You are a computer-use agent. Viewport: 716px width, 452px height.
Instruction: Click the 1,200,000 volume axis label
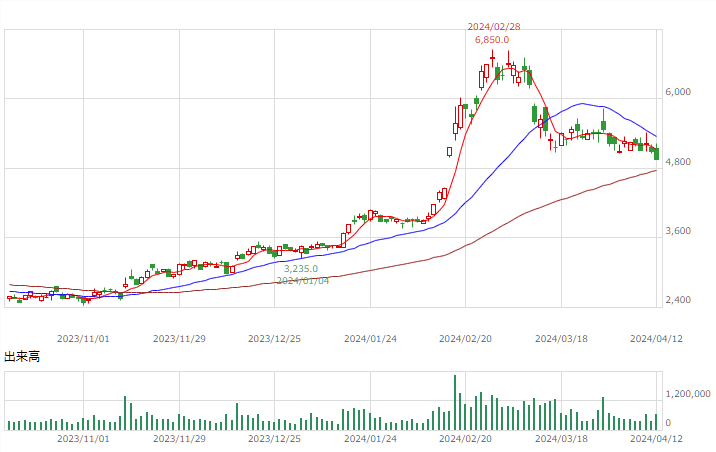click(x=688, y=394)
